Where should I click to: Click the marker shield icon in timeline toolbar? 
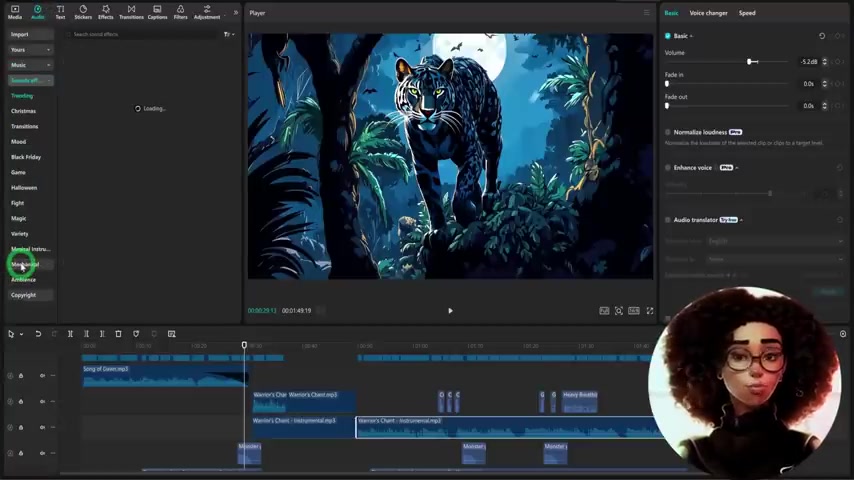click(x=136, y=334)
